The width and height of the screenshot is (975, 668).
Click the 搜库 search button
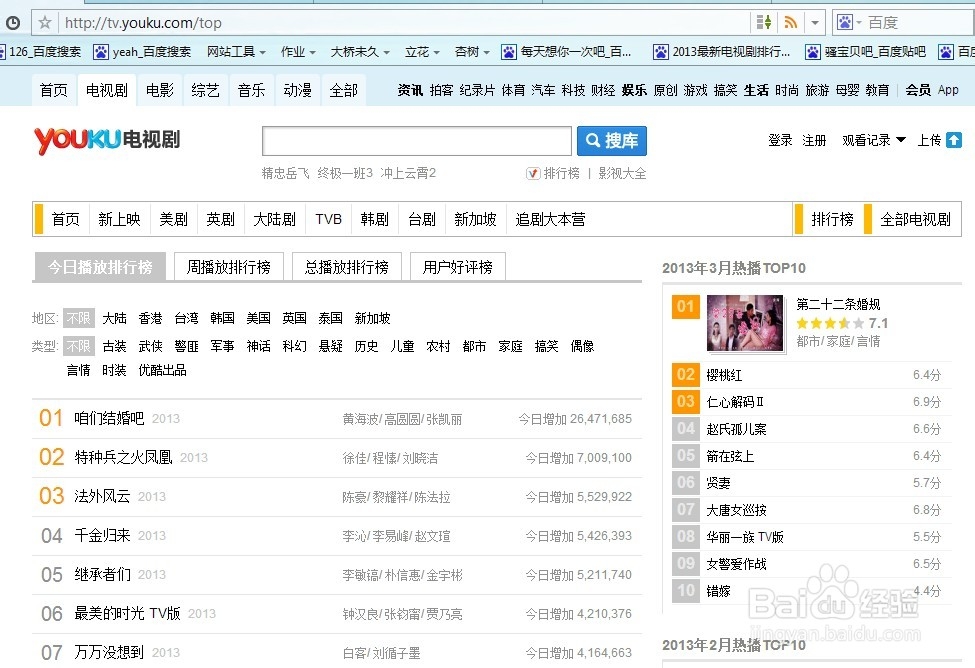coord(612,141)
